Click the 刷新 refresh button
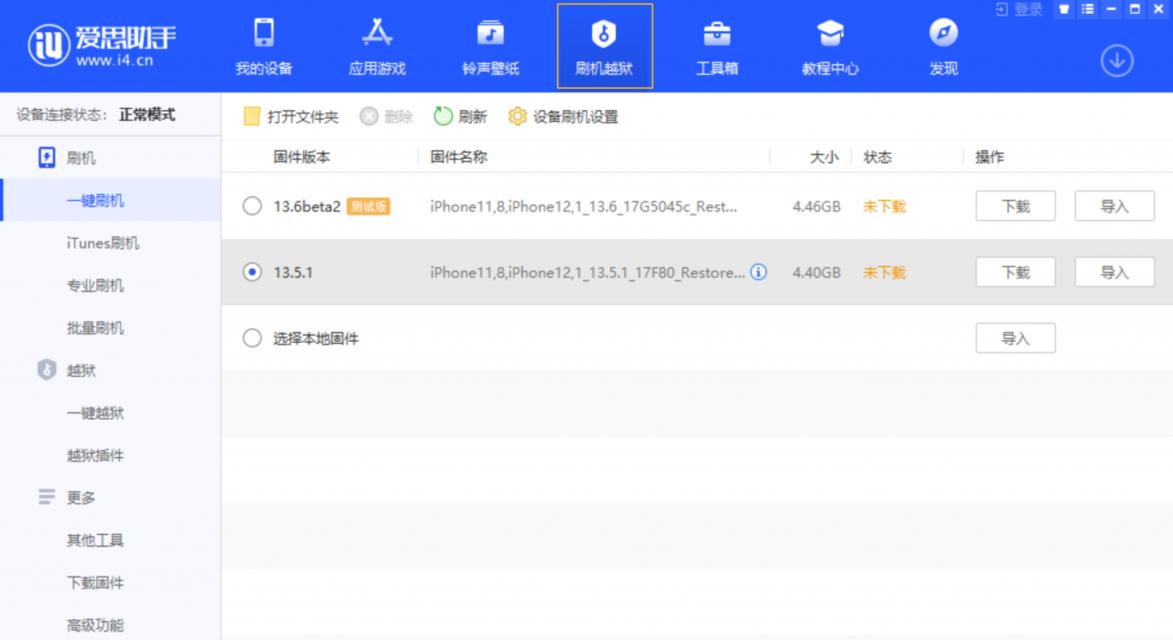The height and width of the screenshot is (640, 1173). 460,117
